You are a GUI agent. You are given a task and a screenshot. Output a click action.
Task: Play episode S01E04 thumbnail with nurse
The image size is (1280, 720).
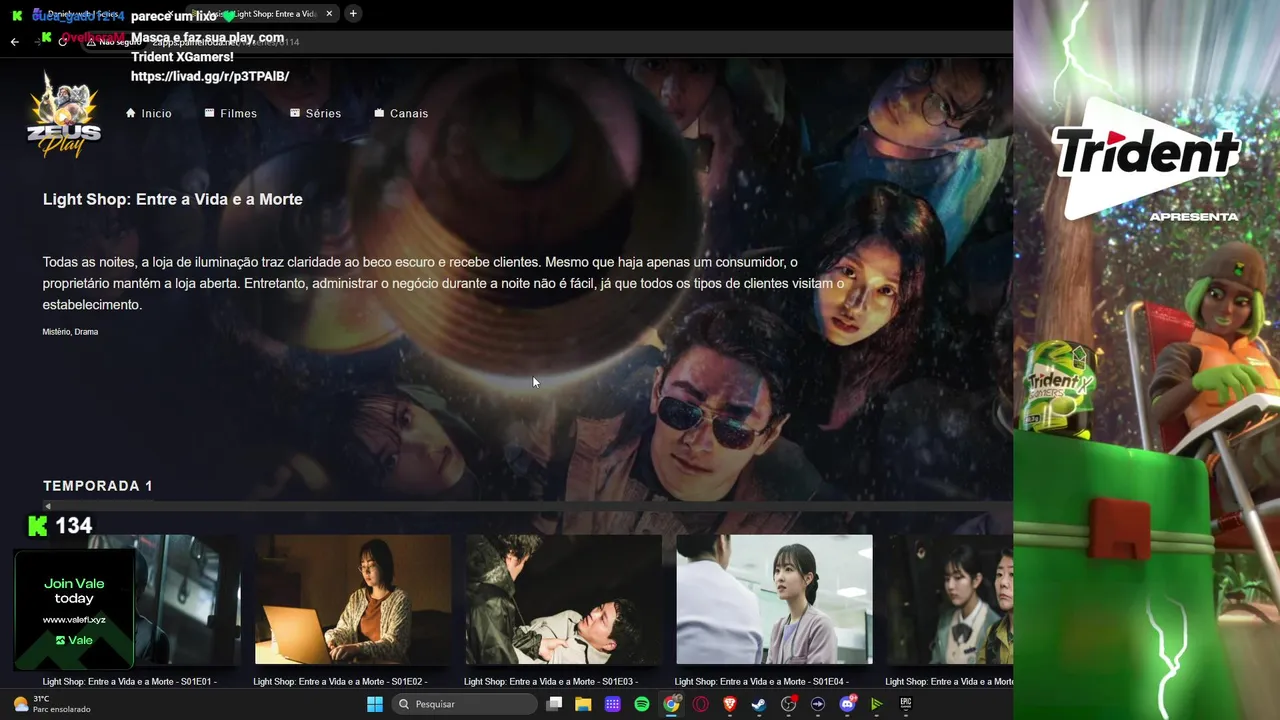pyautogui.click(x=774, y=599)
